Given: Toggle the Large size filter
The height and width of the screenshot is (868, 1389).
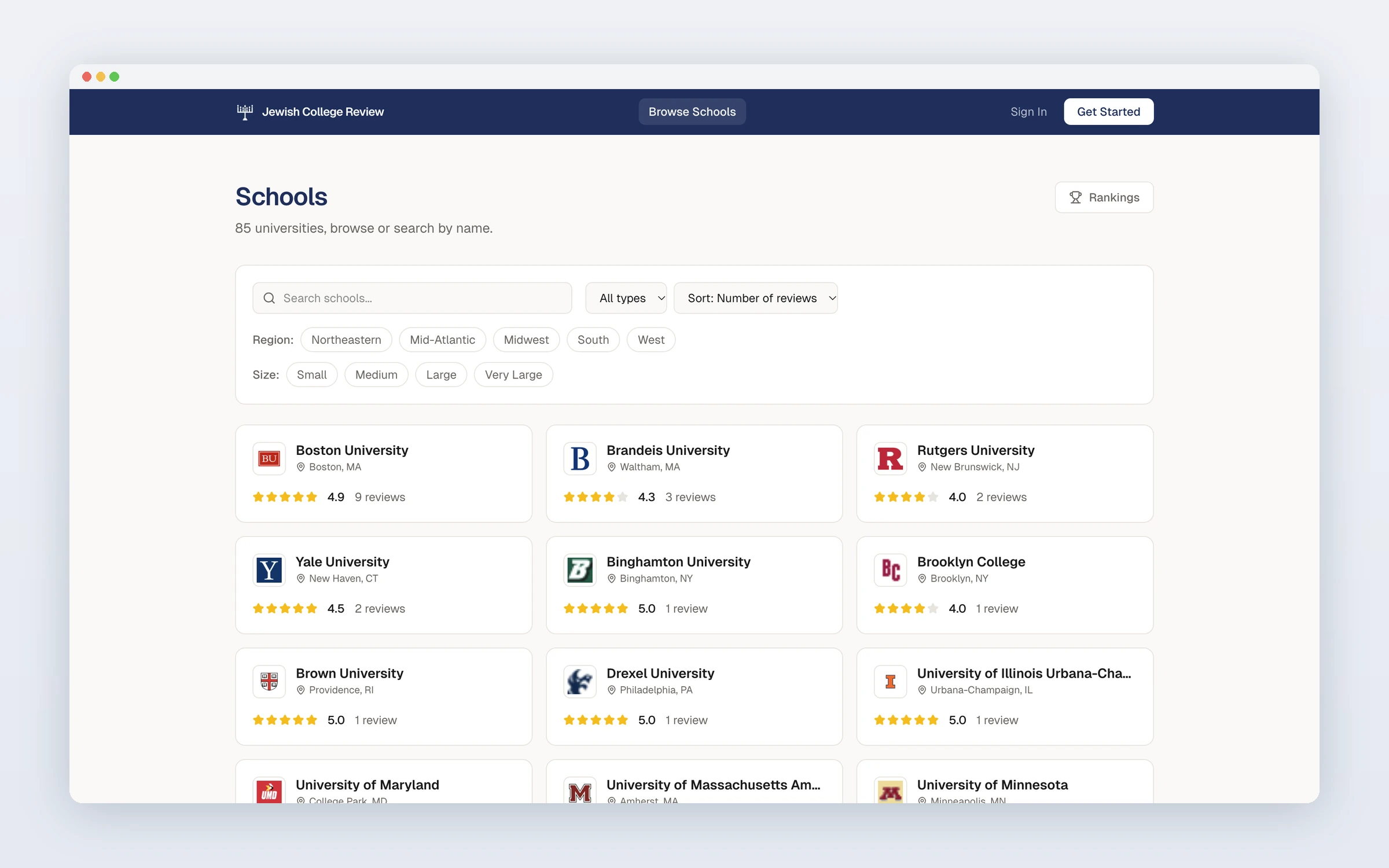Looking at the screenshot, I should click(x=441, y=374).
